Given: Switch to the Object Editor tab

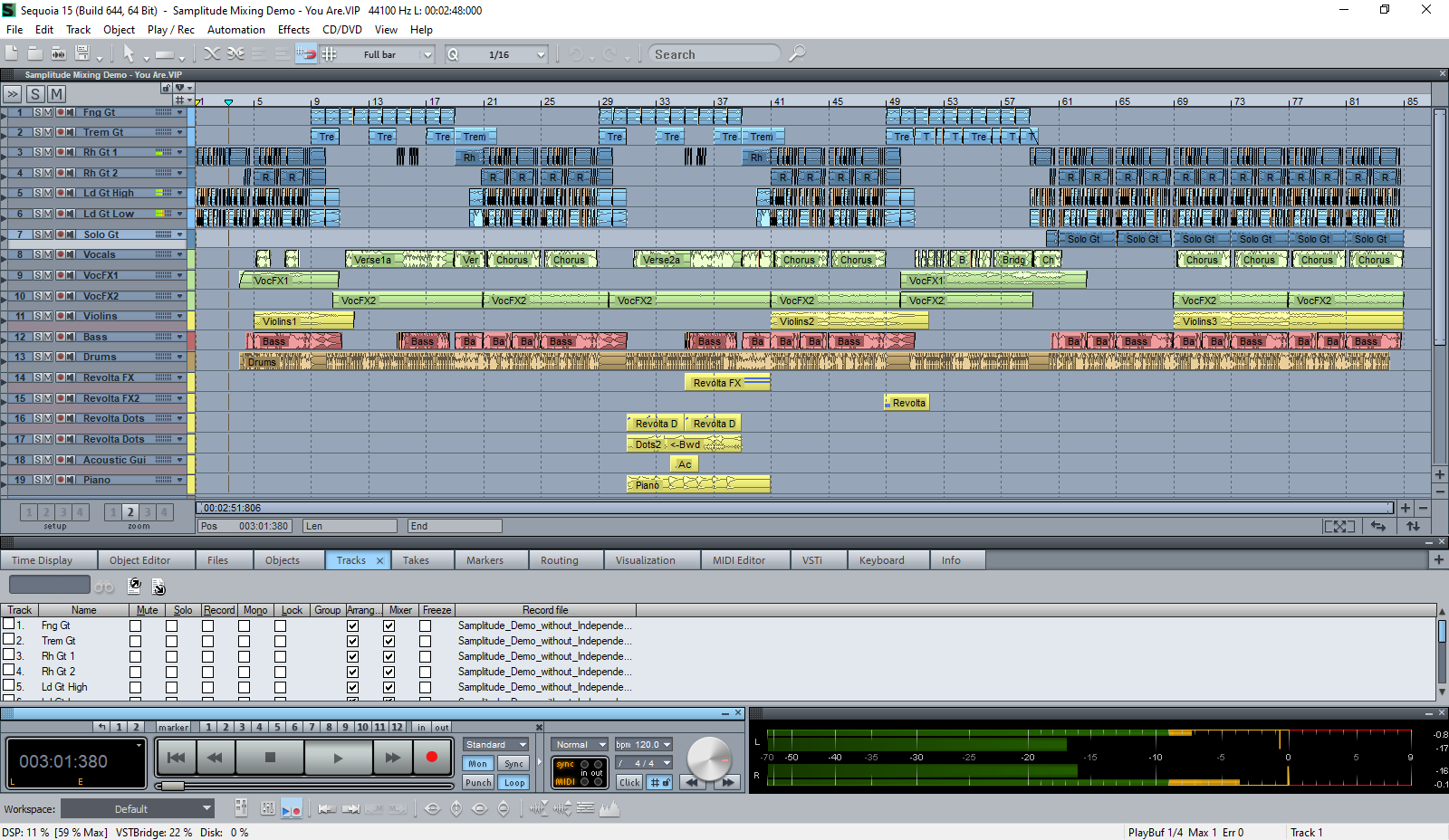Looking at the screenshot, I should (139, 560).
